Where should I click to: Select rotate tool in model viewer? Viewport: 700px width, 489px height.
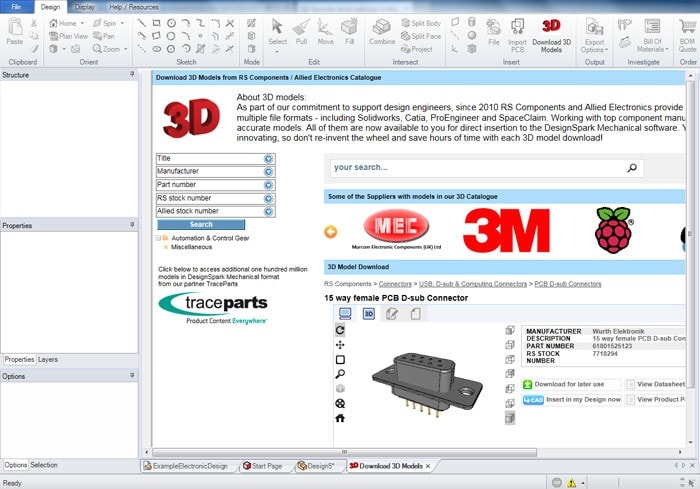(x=340, y=330)
